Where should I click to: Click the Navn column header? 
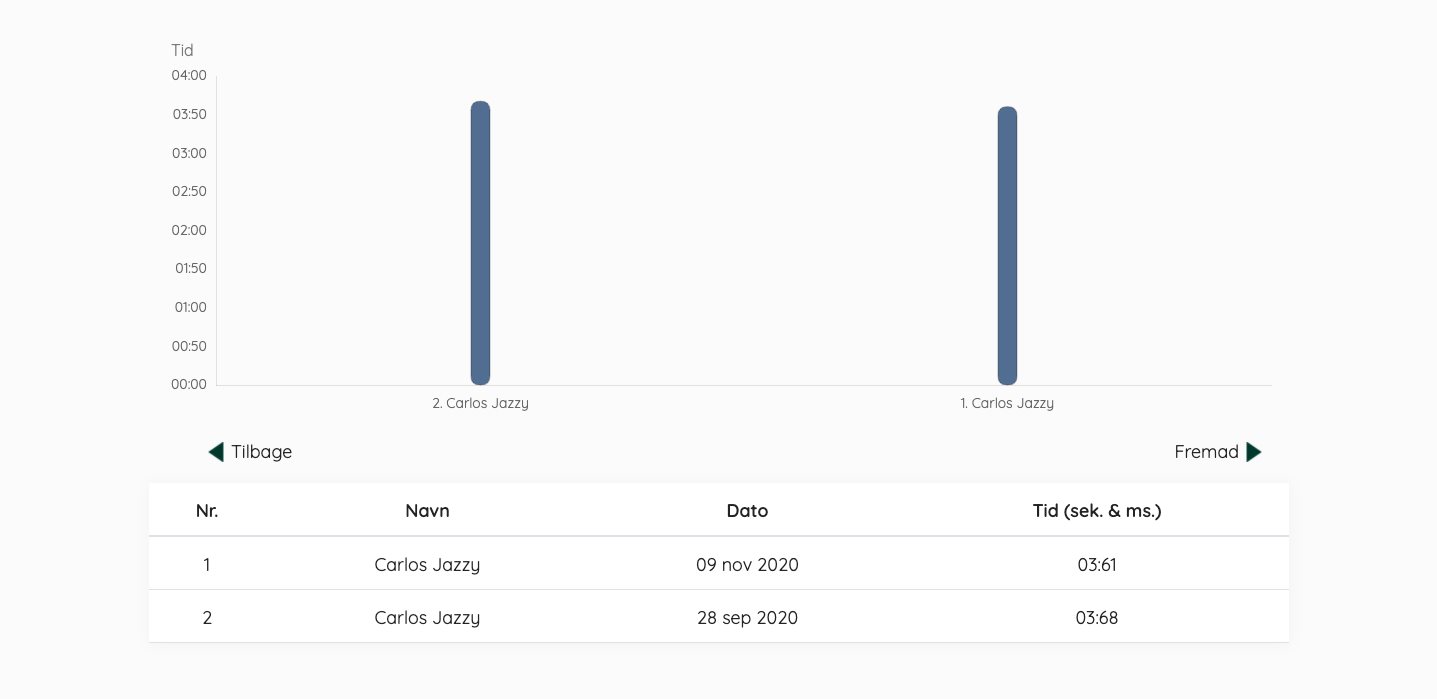click(427, 511)
